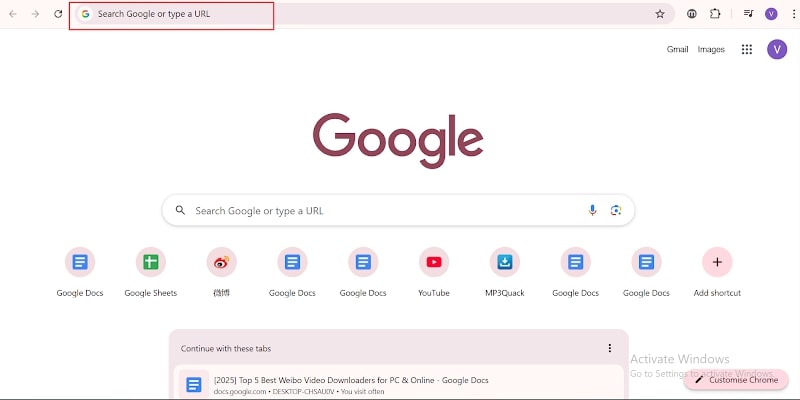Click the magnifier icon in the search box
800x400 pixels.
coord(180,210)
